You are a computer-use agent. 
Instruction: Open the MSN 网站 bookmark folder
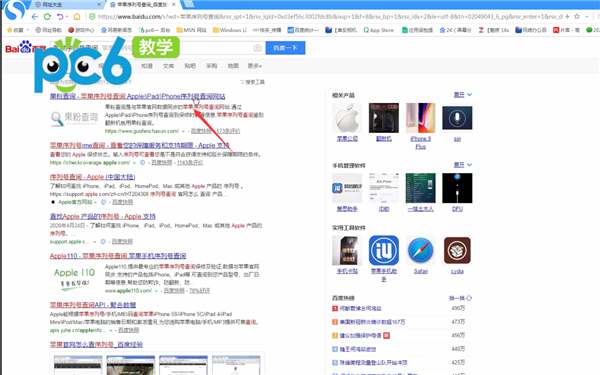[191, 30]
